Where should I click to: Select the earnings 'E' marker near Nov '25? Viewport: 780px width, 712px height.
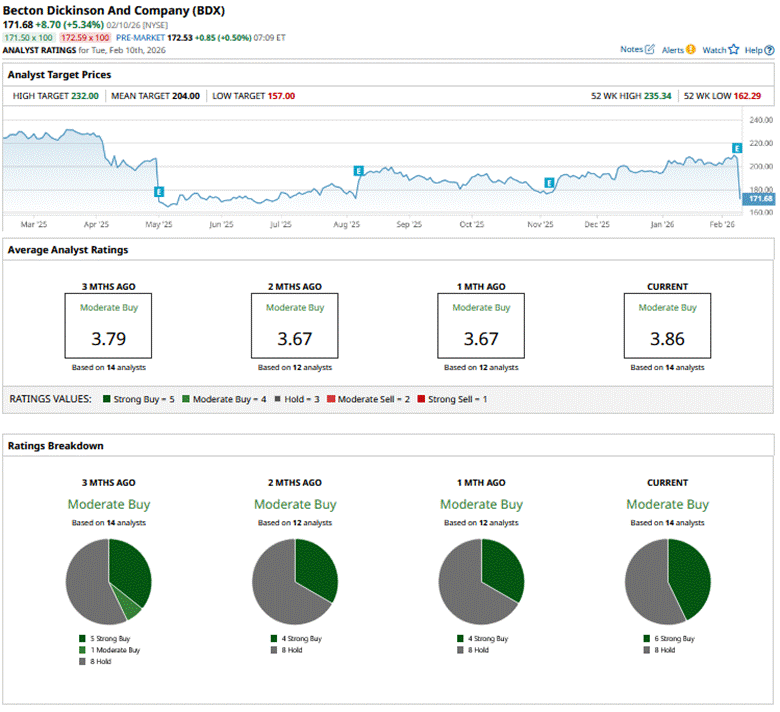tap(549, 182)
